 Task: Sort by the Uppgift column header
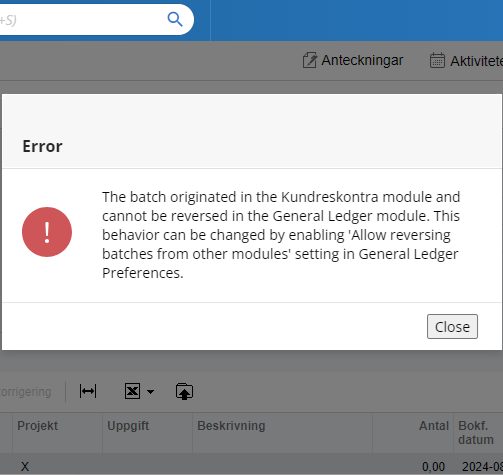[128, 426]
